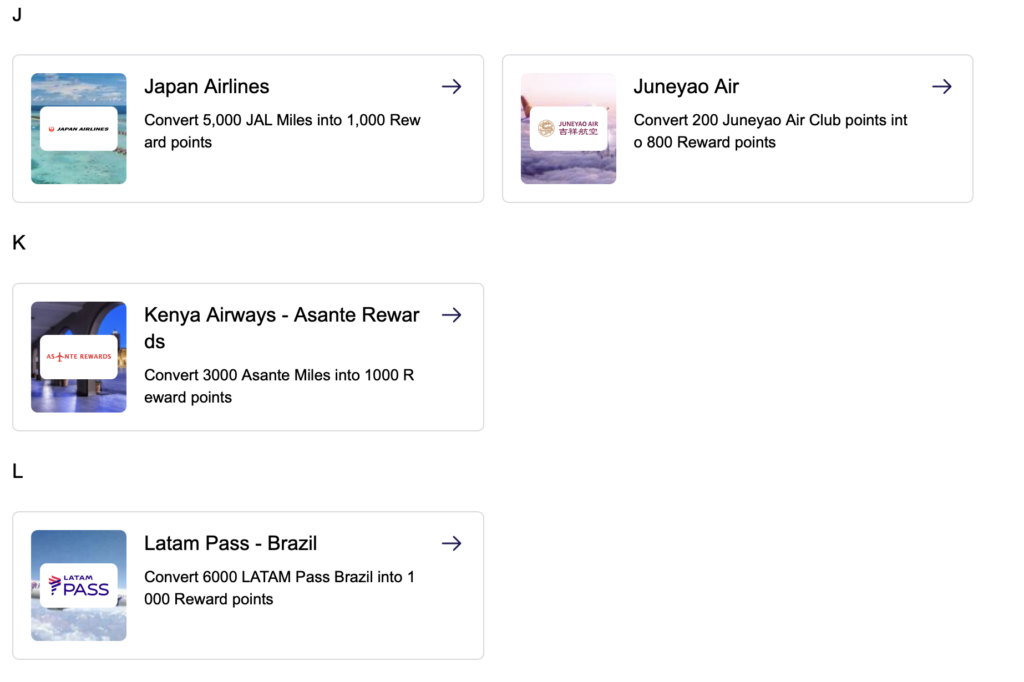Click the section letter L heading
1024x682 pixels.
coord(18,471)
